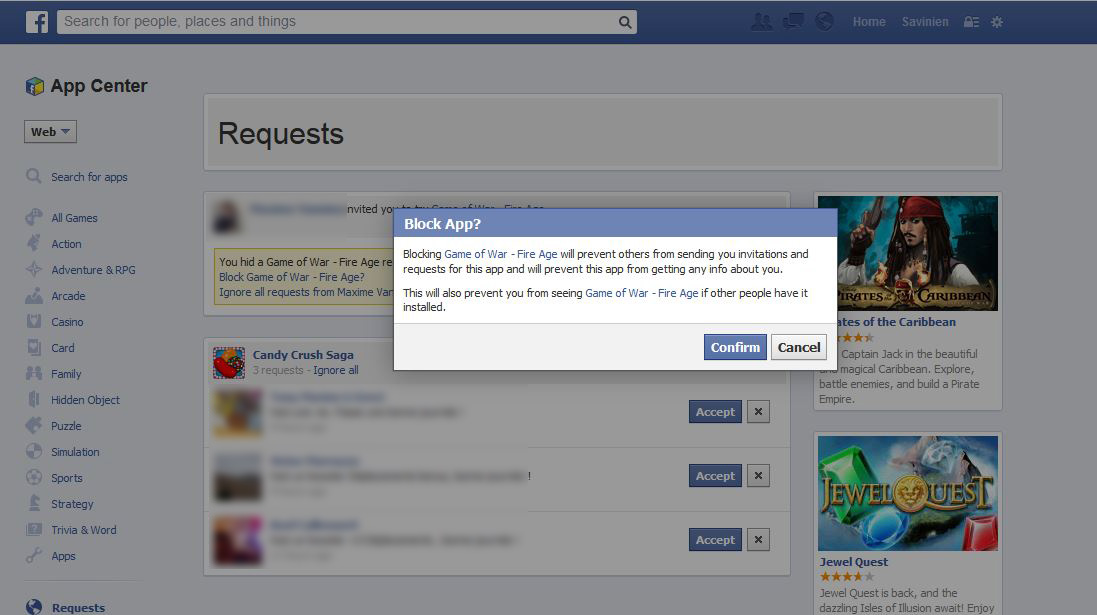Screen dimensions: 1097x615
Task: Click the Requests globe icon in sidebar
Action: point(34,607)
